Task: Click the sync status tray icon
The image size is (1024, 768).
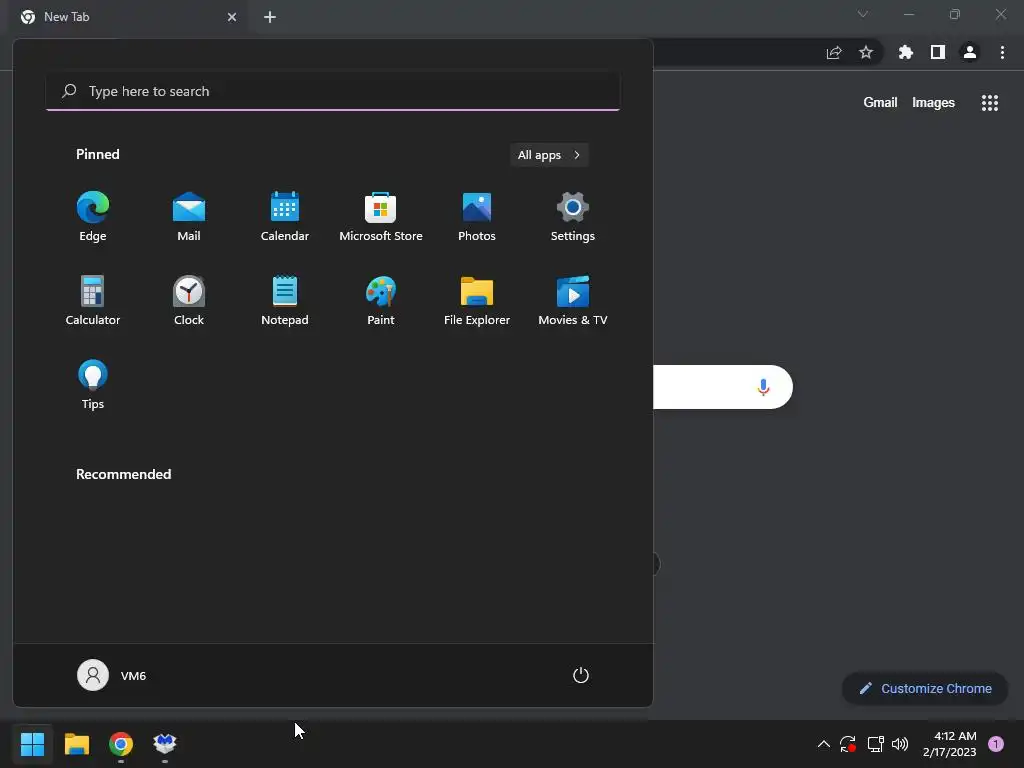Action: [x=848, y=744]
